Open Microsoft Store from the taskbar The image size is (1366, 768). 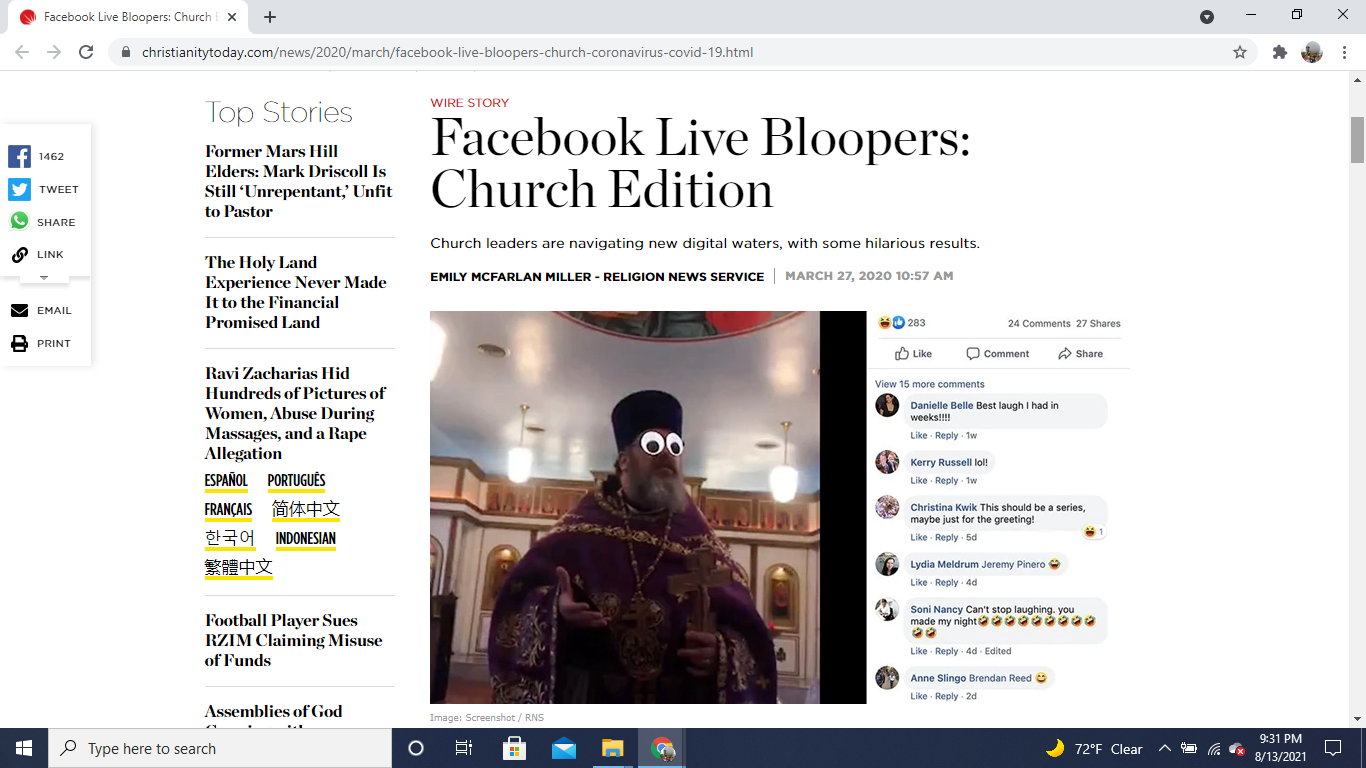pos(514,748)
